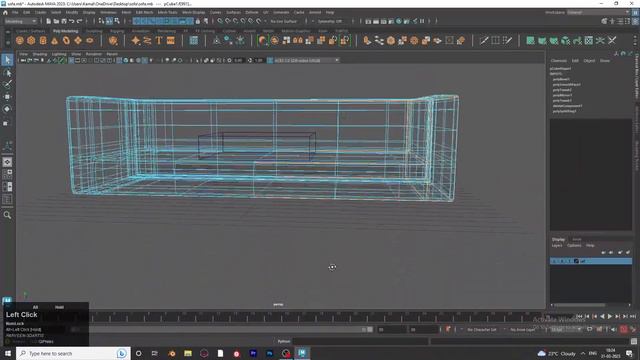
Task: Toggle selection lock icon in the status line
Action: click(198, 21)
